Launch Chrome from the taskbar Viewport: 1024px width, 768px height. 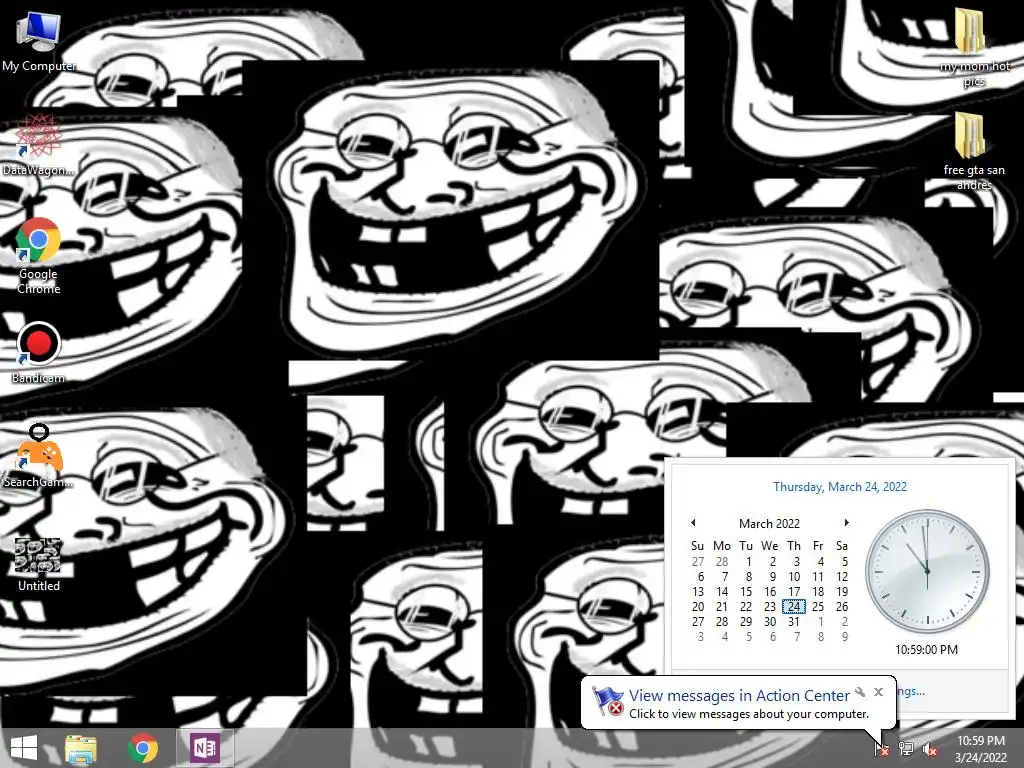[x=143, y=748]
